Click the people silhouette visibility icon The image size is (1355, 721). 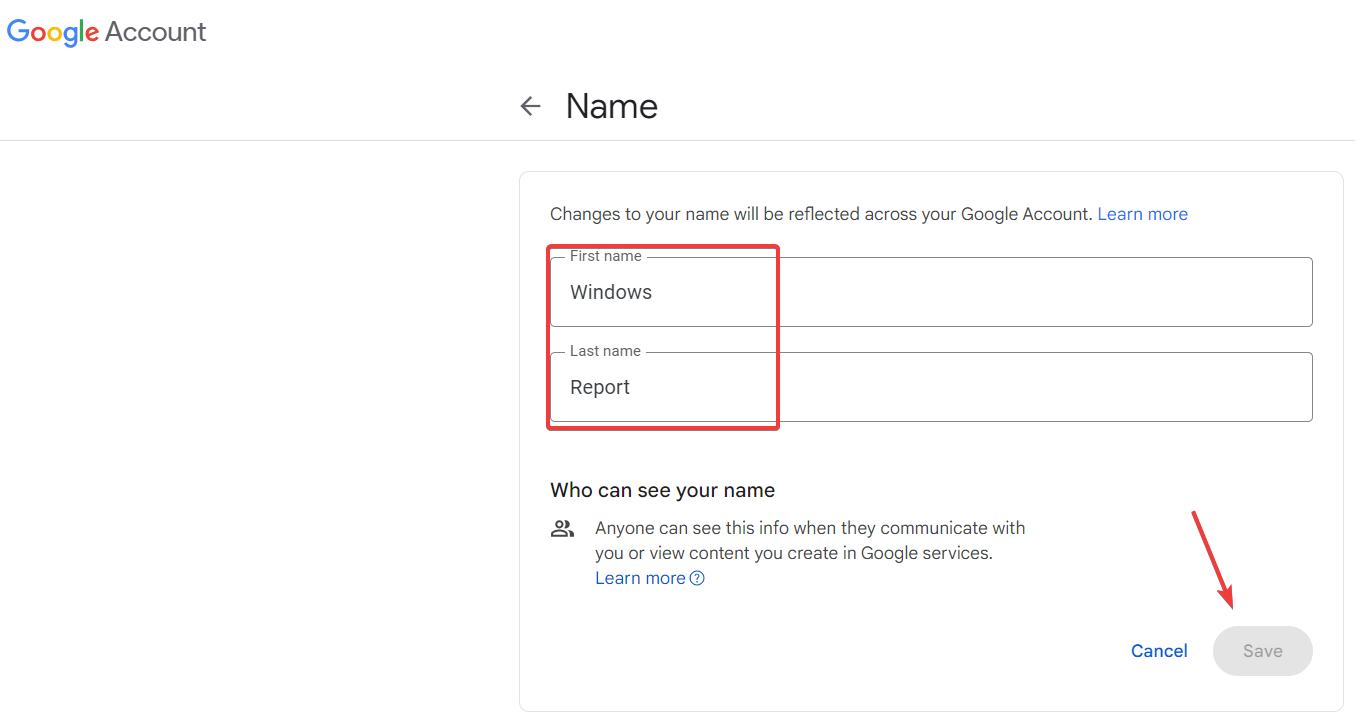pyautogui.click(x=562, y=528)
